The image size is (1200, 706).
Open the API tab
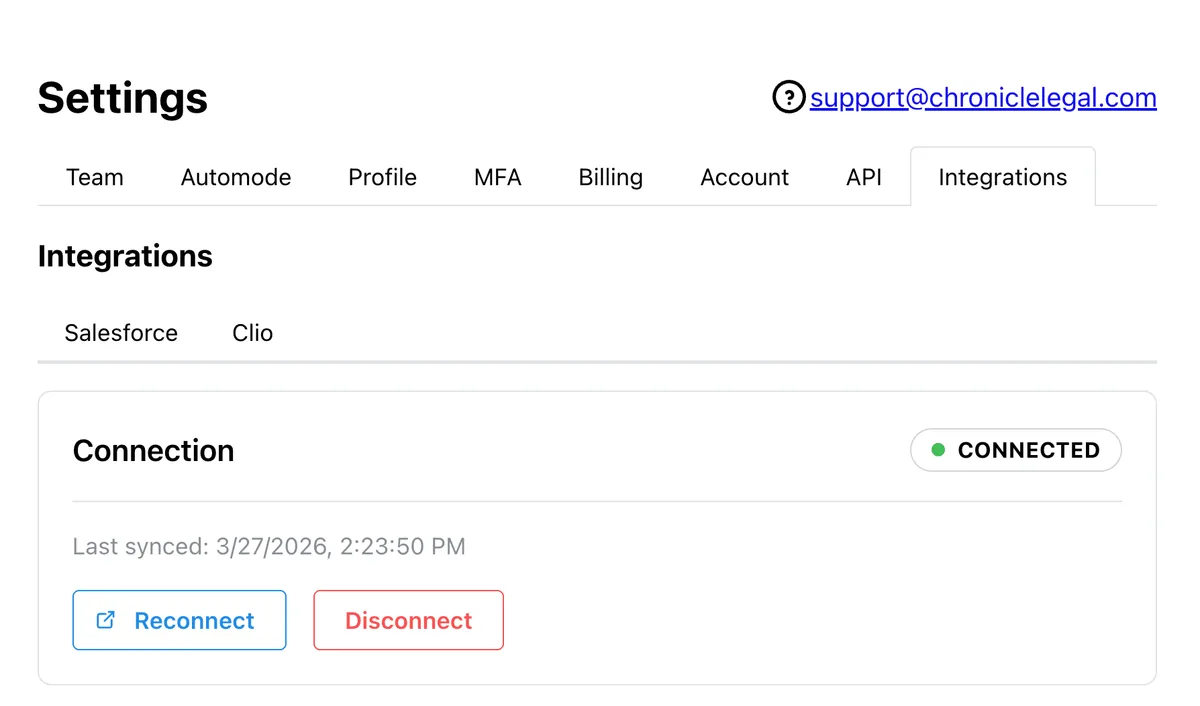(863, 177)
